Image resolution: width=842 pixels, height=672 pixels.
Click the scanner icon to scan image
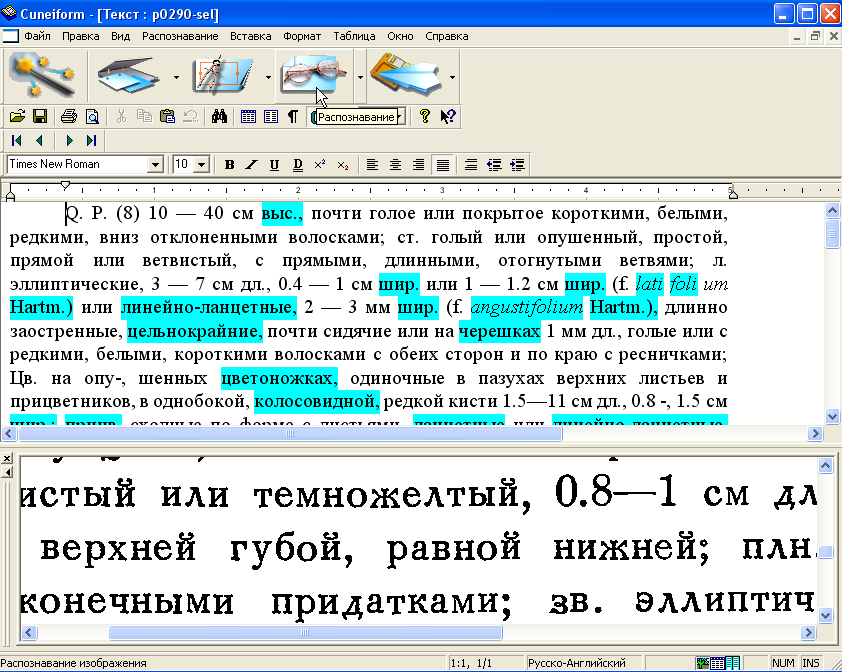pos(128,76)
